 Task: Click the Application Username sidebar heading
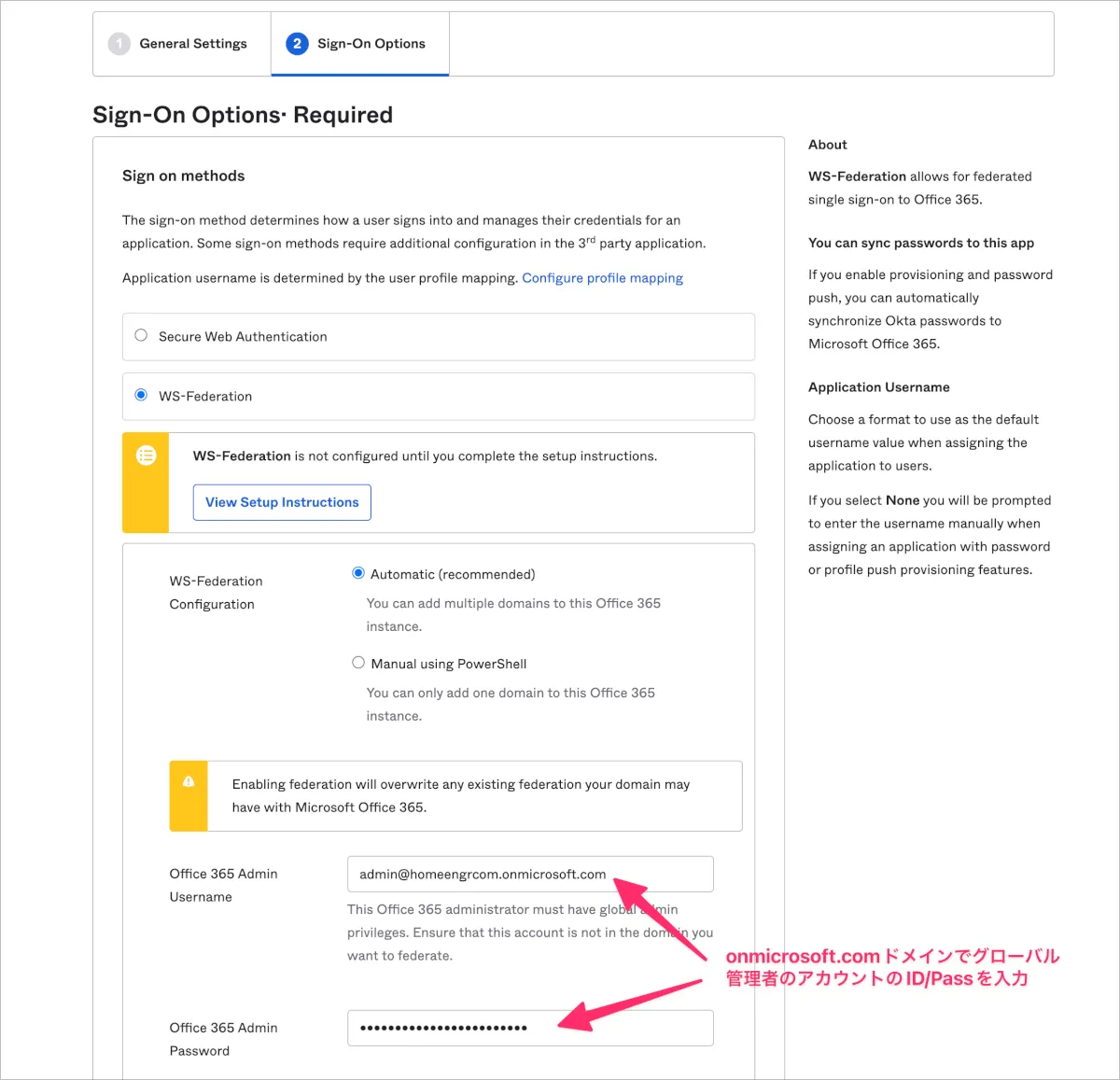(x=879, y=387)
